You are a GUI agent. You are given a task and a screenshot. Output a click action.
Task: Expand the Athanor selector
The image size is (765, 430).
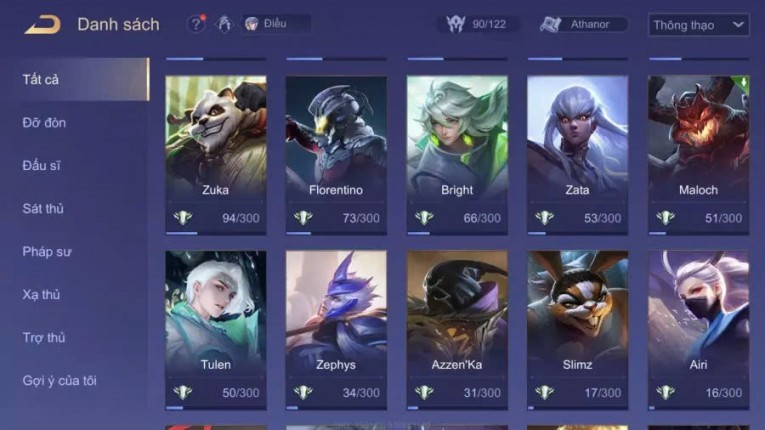(x=584, y=24)
